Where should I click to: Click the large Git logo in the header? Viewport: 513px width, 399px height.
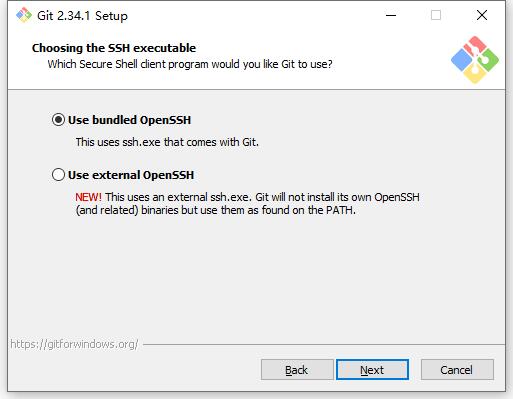(475, 60)
